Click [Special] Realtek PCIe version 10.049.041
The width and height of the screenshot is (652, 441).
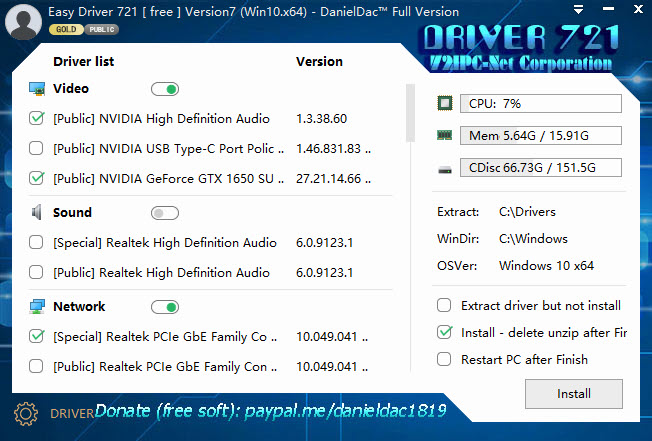(332, 337)
